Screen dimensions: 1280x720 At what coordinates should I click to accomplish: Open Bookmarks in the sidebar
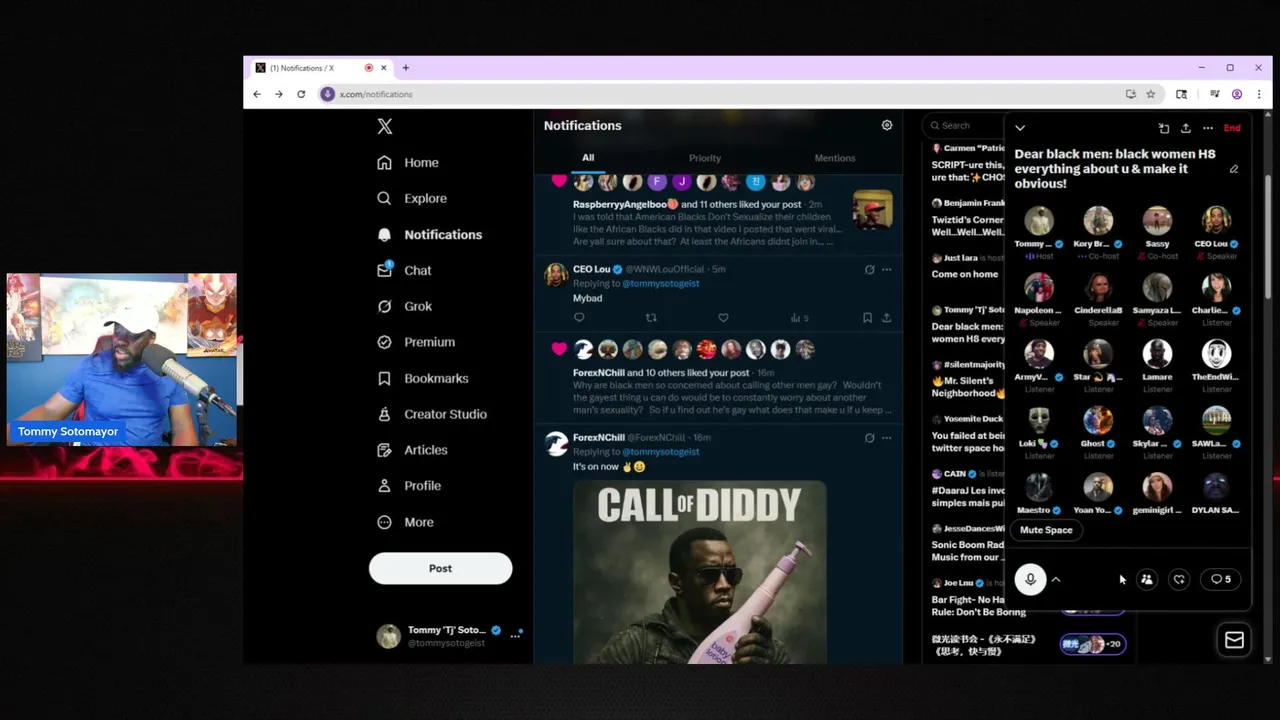tap(423, 378)
